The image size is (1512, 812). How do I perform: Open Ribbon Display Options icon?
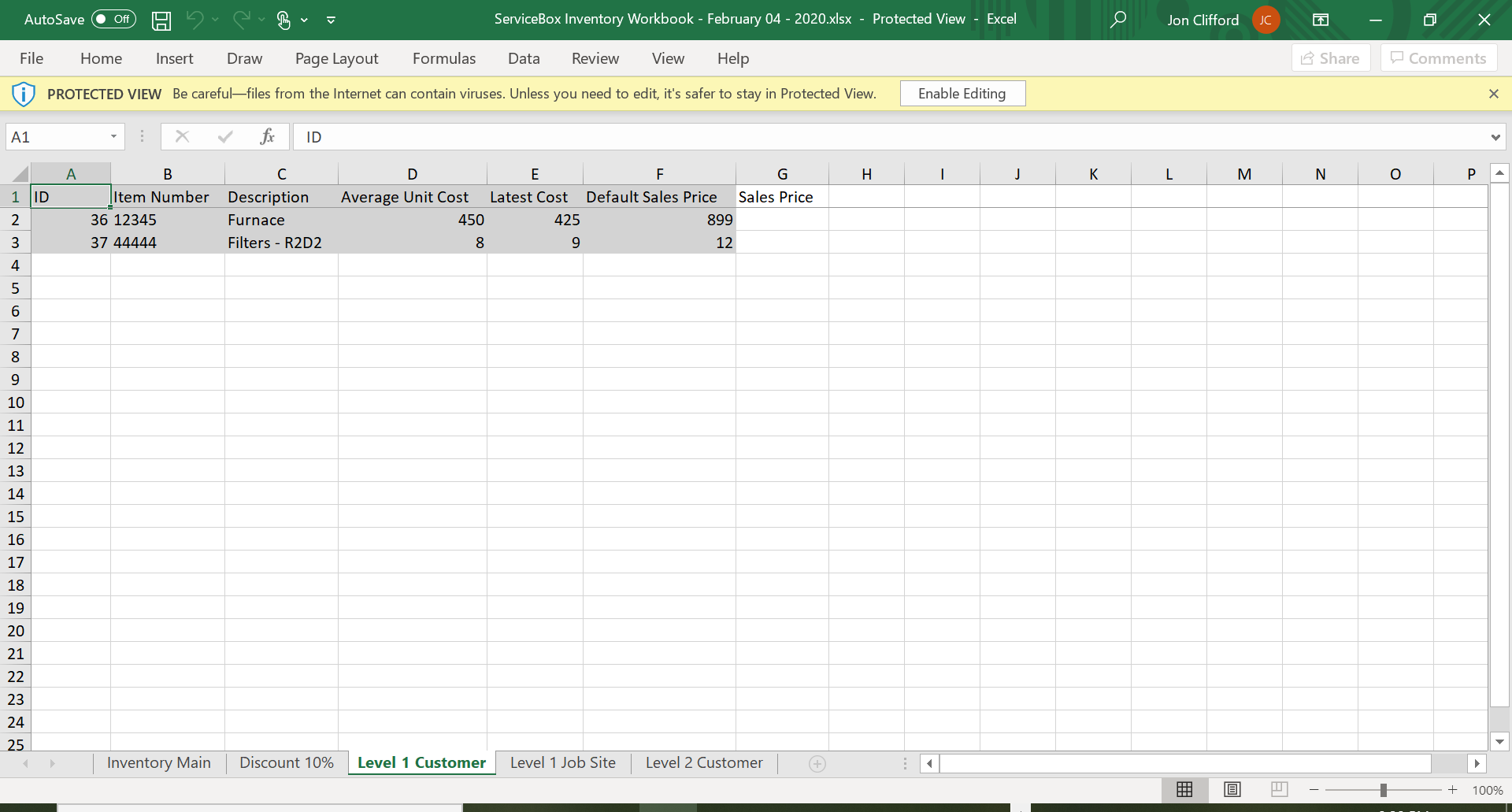tap(1321, 20)
